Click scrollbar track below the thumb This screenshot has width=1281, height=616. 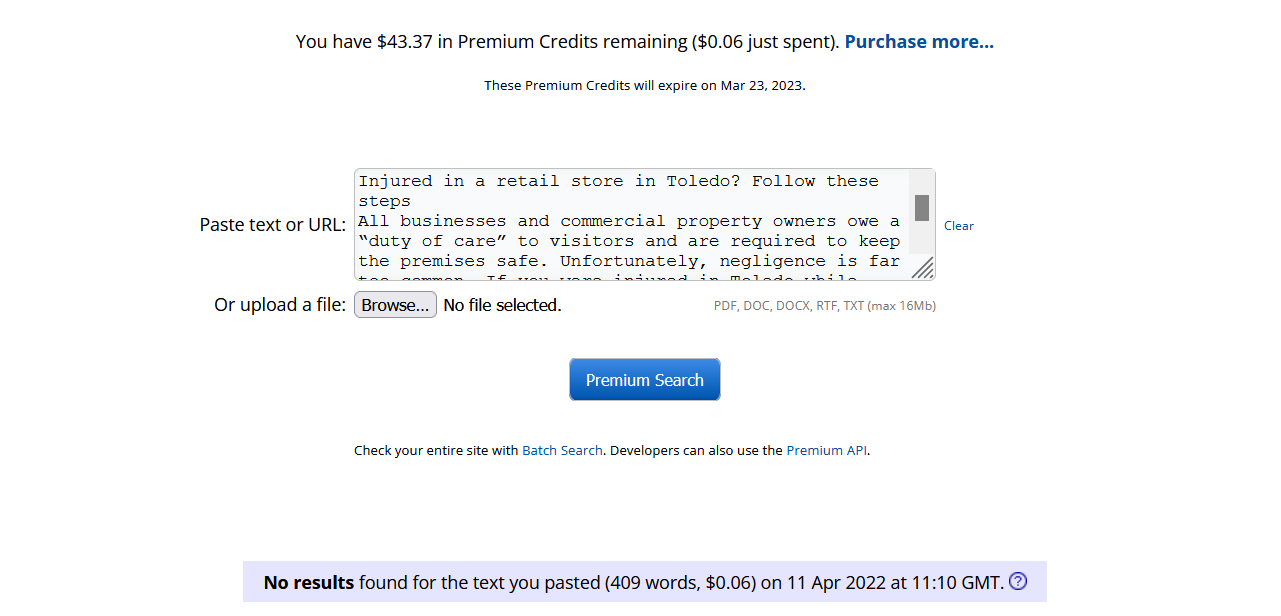pos(922,238)
